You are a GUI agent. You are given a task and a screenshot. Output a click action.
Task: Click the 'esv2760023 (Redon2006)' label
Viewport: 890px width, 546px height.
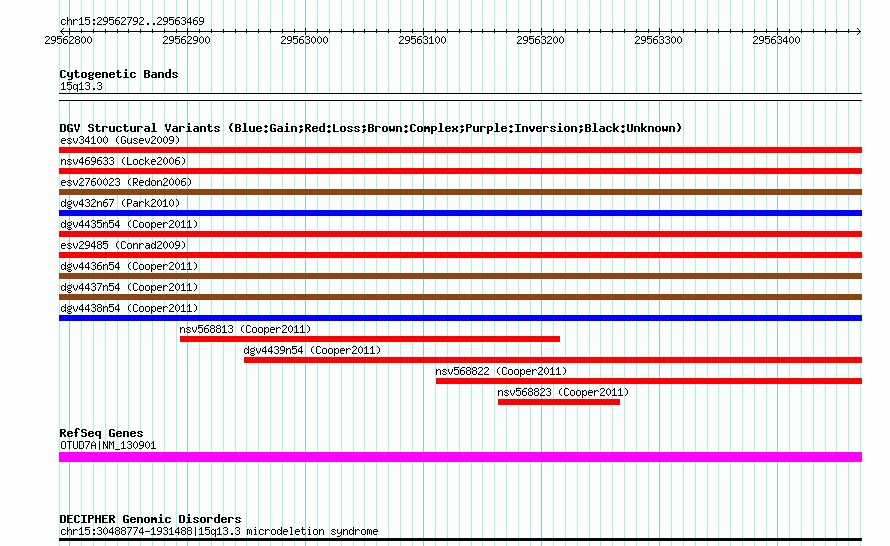coord(126,182)
